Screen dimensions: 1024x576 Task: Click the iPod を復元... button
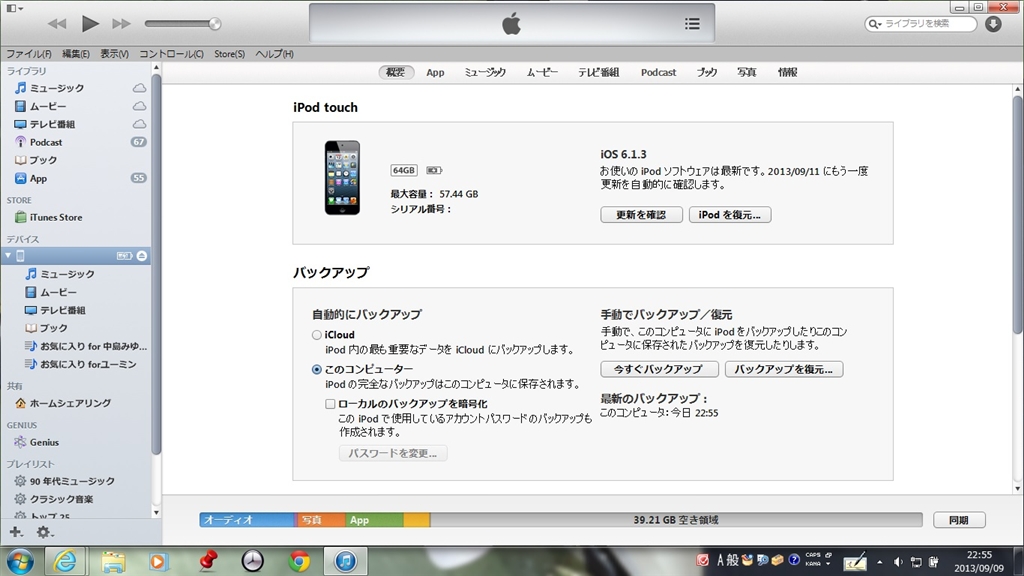[729, 215]
